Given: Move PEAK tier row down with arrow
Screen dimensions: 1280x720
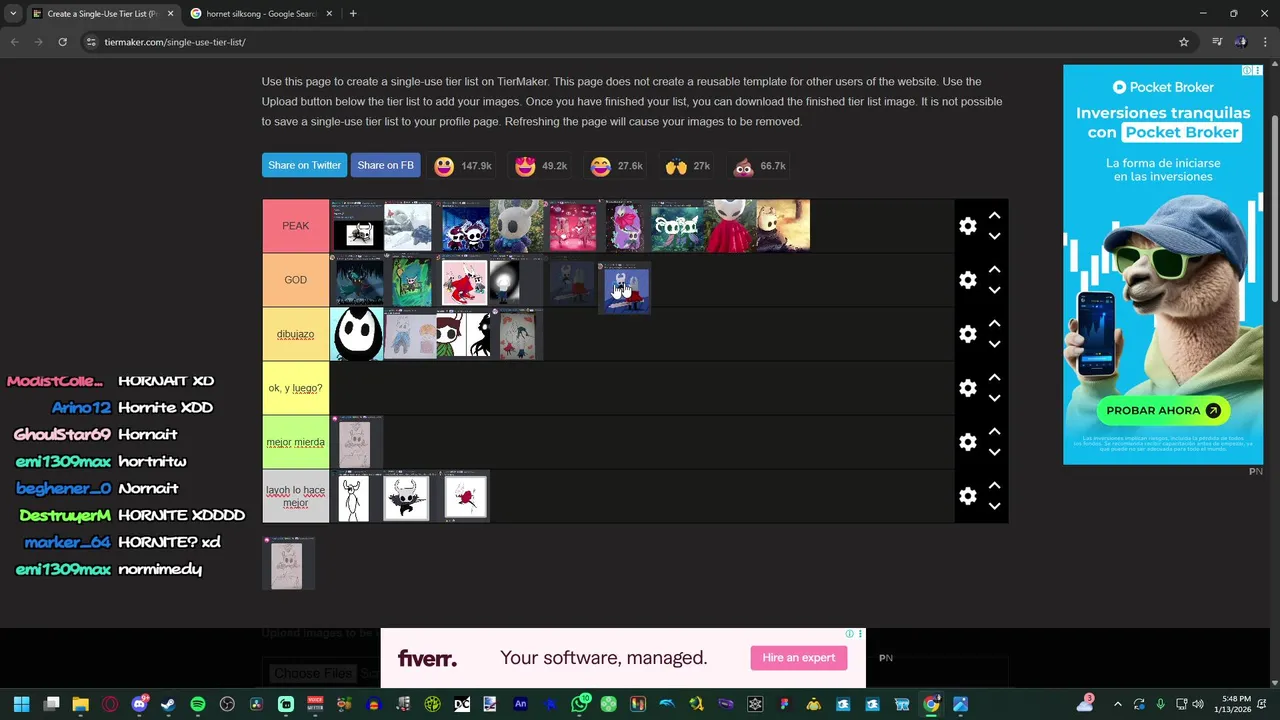Looking at the screenshot, I should point(994,236).
